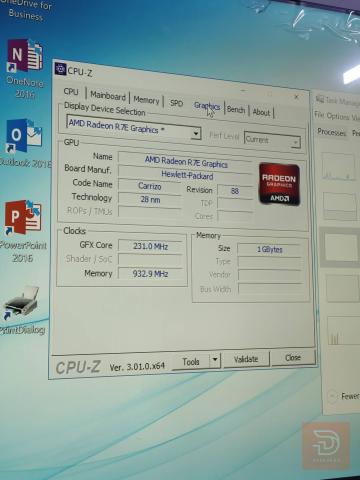The width and height of the screenshot is (360, 480).
Task: Open the Memory tab in CPU-Z
Action: [146, 100]
